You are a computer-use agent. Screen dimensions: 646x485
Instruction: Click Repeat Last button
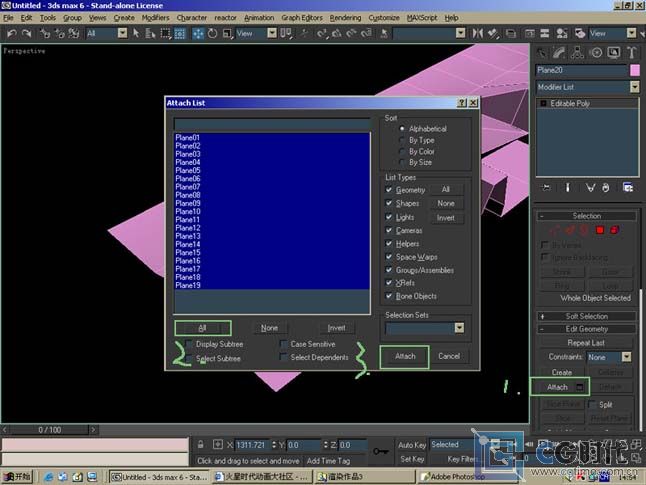point(586,343)
